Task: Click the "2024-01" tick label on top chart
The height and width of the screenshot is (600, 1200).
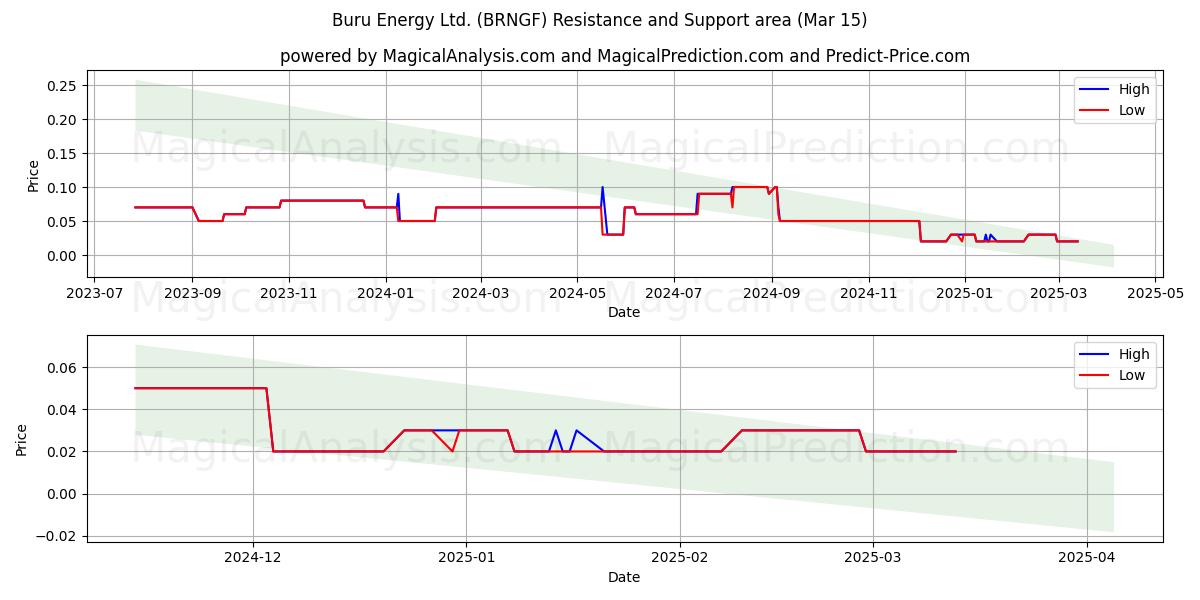Action: click(x=385, y=294)
